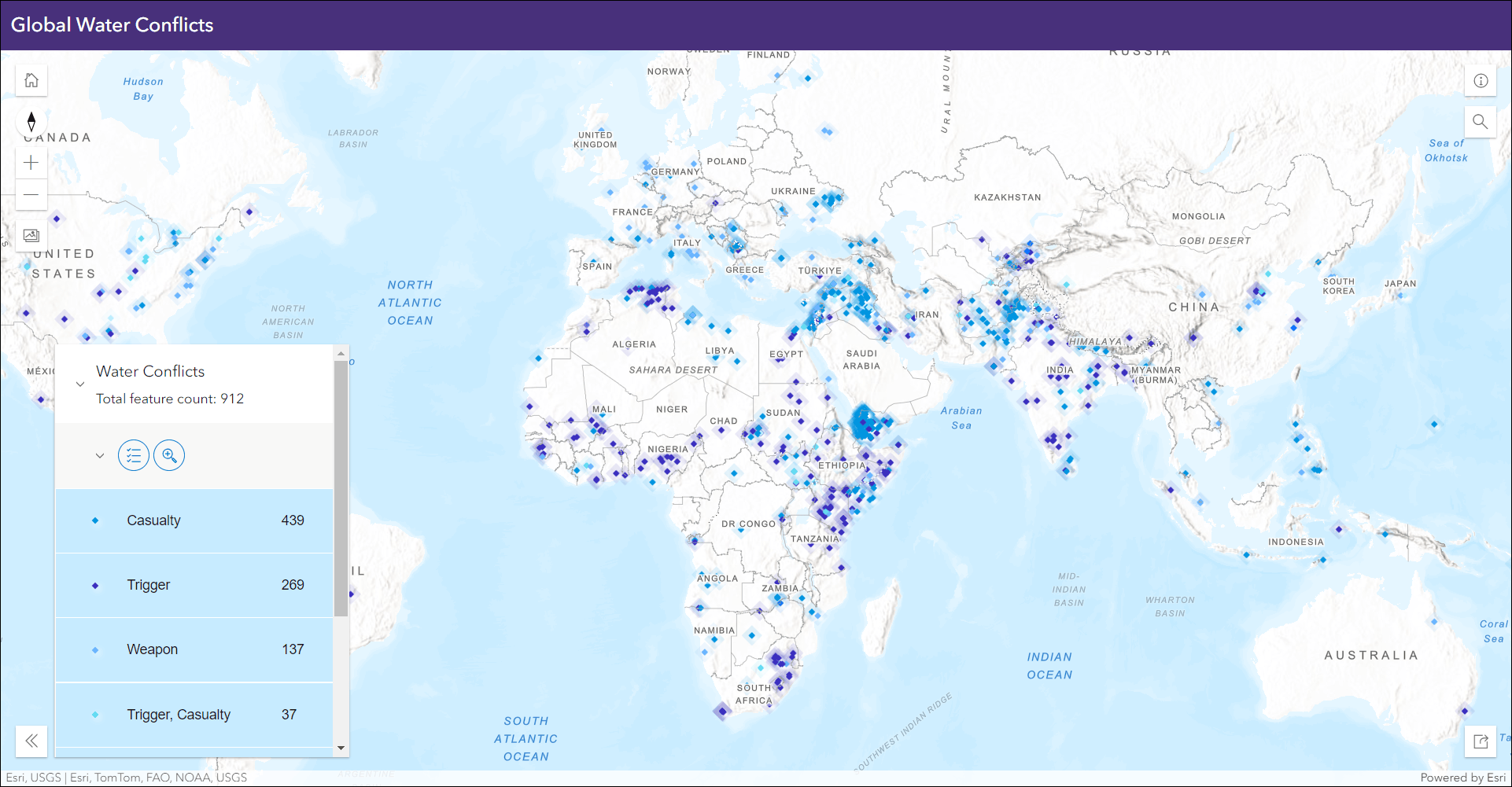Click the scrollbar down arrow in panel
This screenshot has width=1512, height=787.
[341, 748]
